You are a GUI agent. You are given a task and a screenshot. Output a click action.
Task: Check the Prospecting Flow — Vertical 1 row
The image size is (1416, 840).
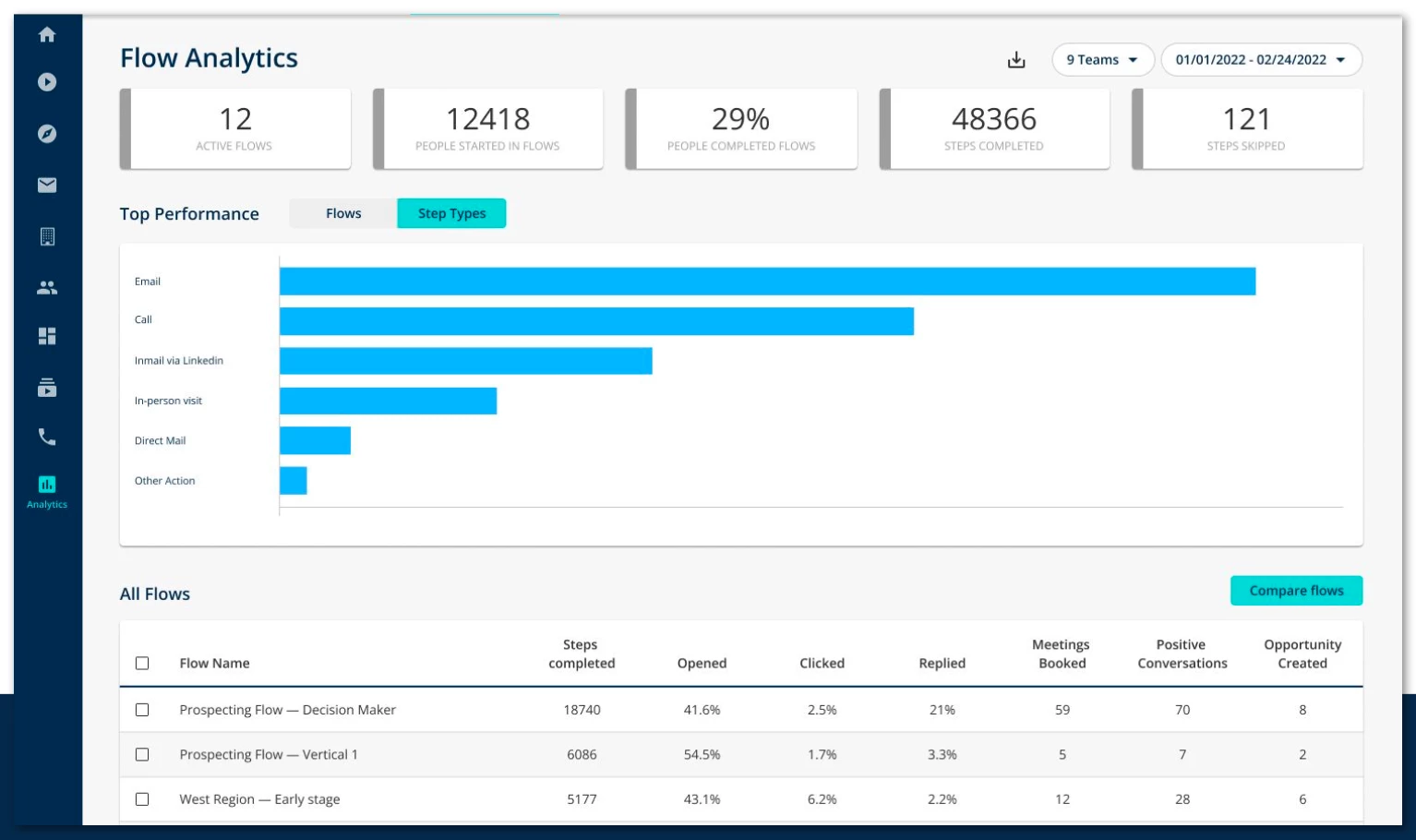[142, 754]
